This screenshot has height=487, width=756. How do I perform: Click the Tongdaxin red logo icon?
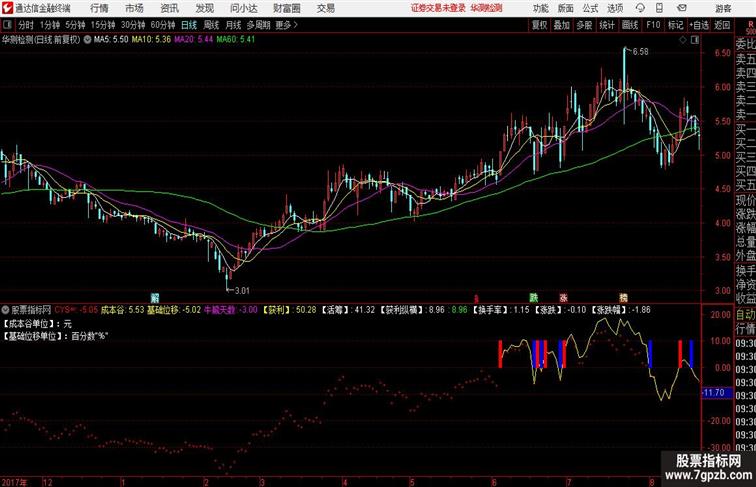(x=7, y=8)
